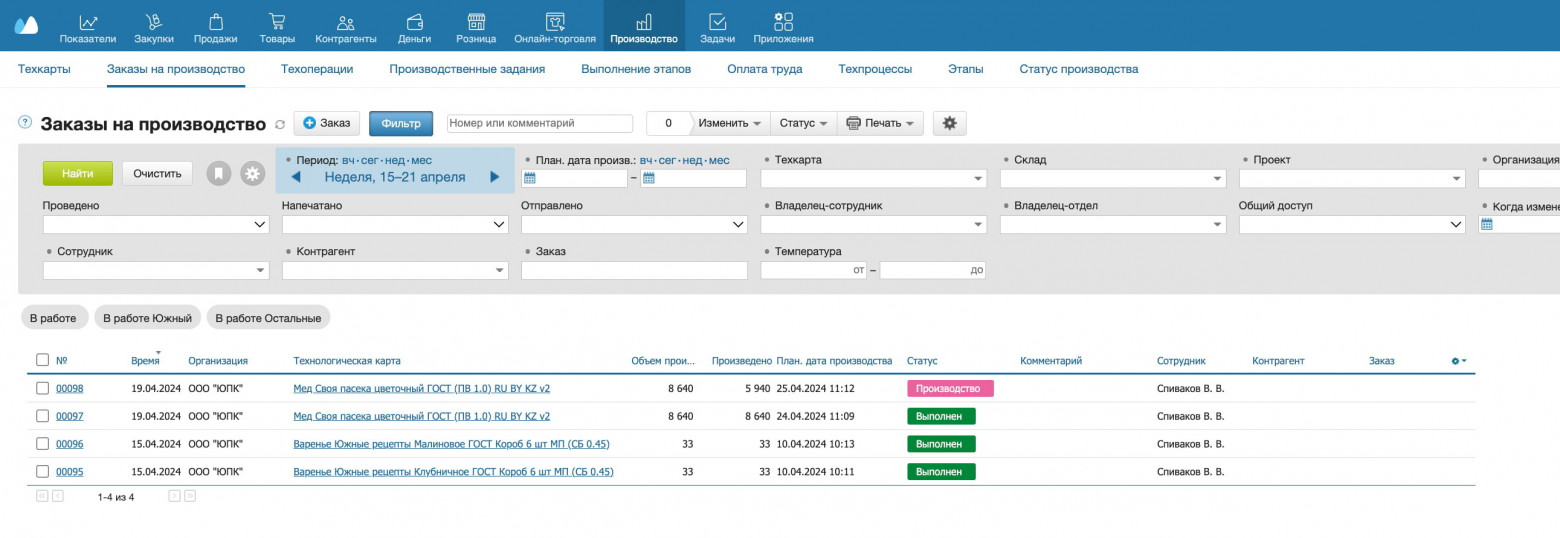Open the Показатели section icon
This screenshot has height=538, width=1560.
click(88, 22)
